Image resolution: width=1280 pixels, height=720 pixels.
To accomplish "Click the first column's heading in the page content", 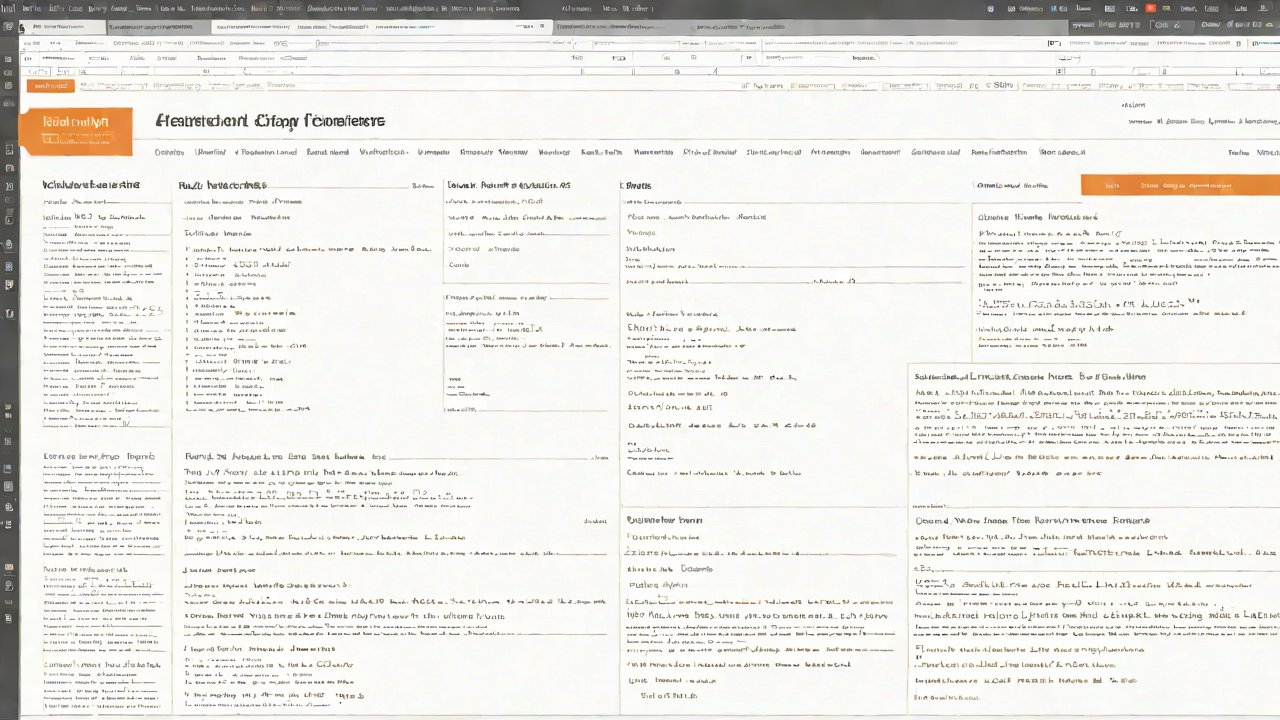I will click(91, 185).
